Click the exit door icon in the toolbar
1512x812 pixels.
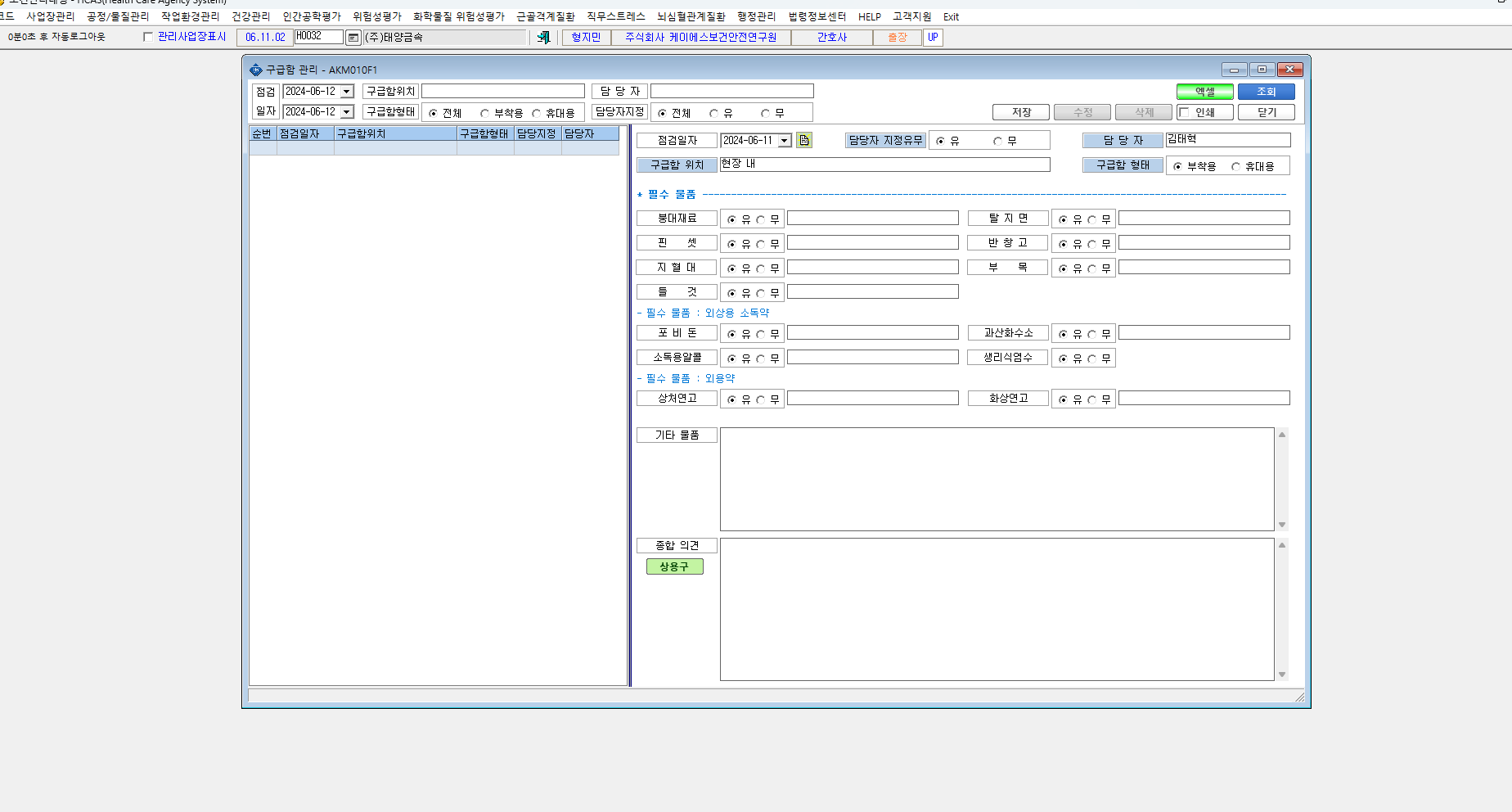click(x=543, y=37)
